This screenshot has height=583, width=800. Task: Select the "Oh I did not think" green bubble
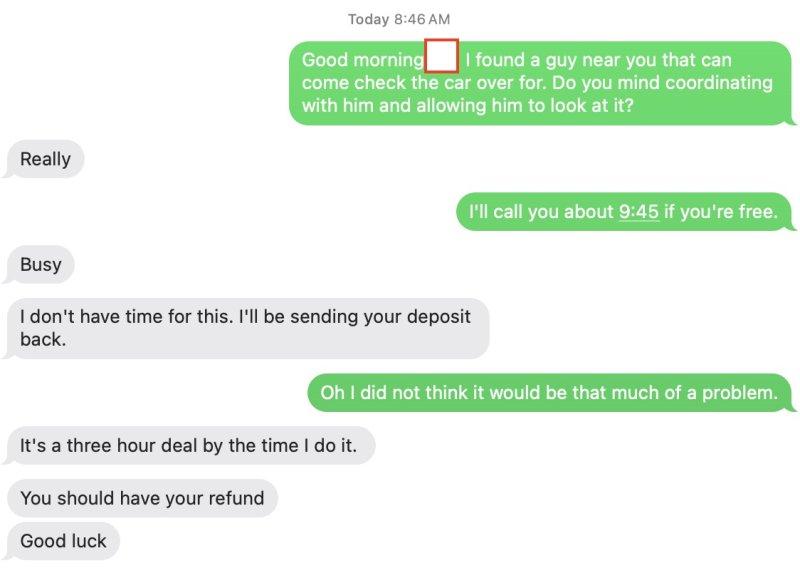coord(548,393)
